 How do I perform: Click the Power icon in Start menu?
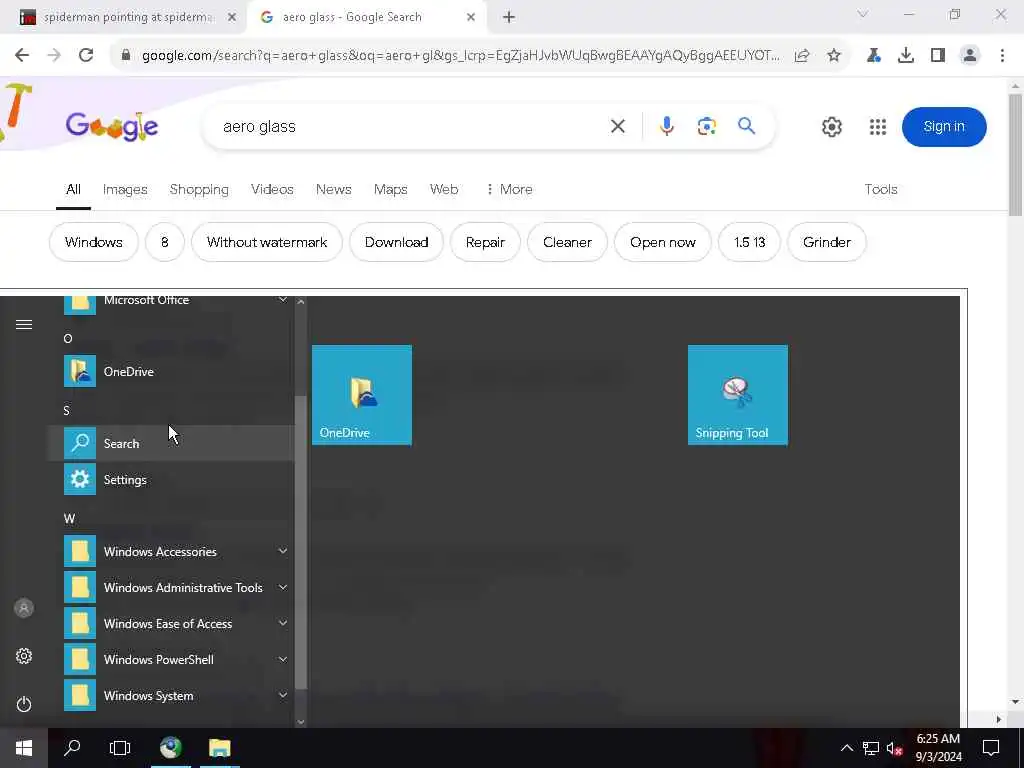point(24,704)
